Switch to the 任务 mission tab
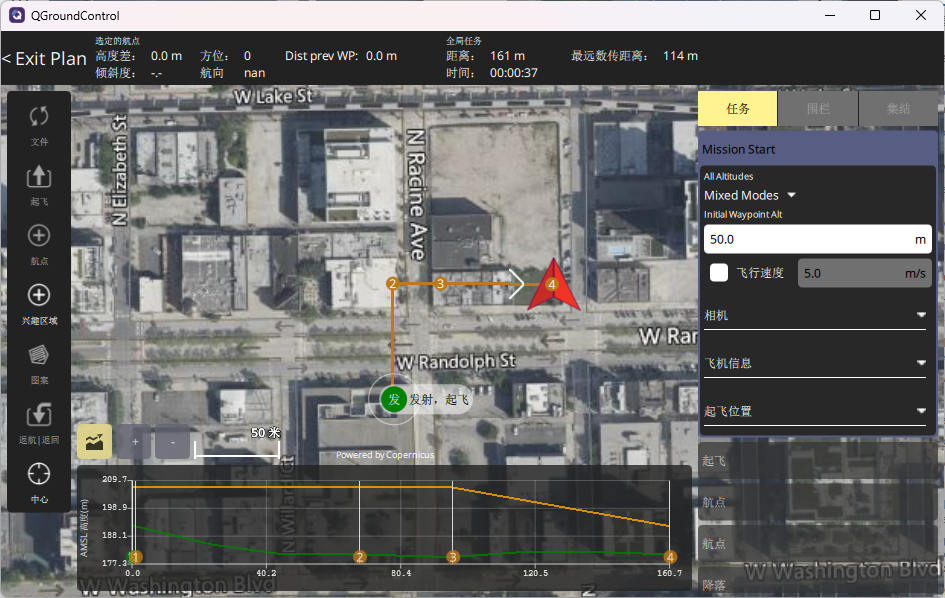Image resolution: width=945 pixels, height=598 pixels. 738,109
